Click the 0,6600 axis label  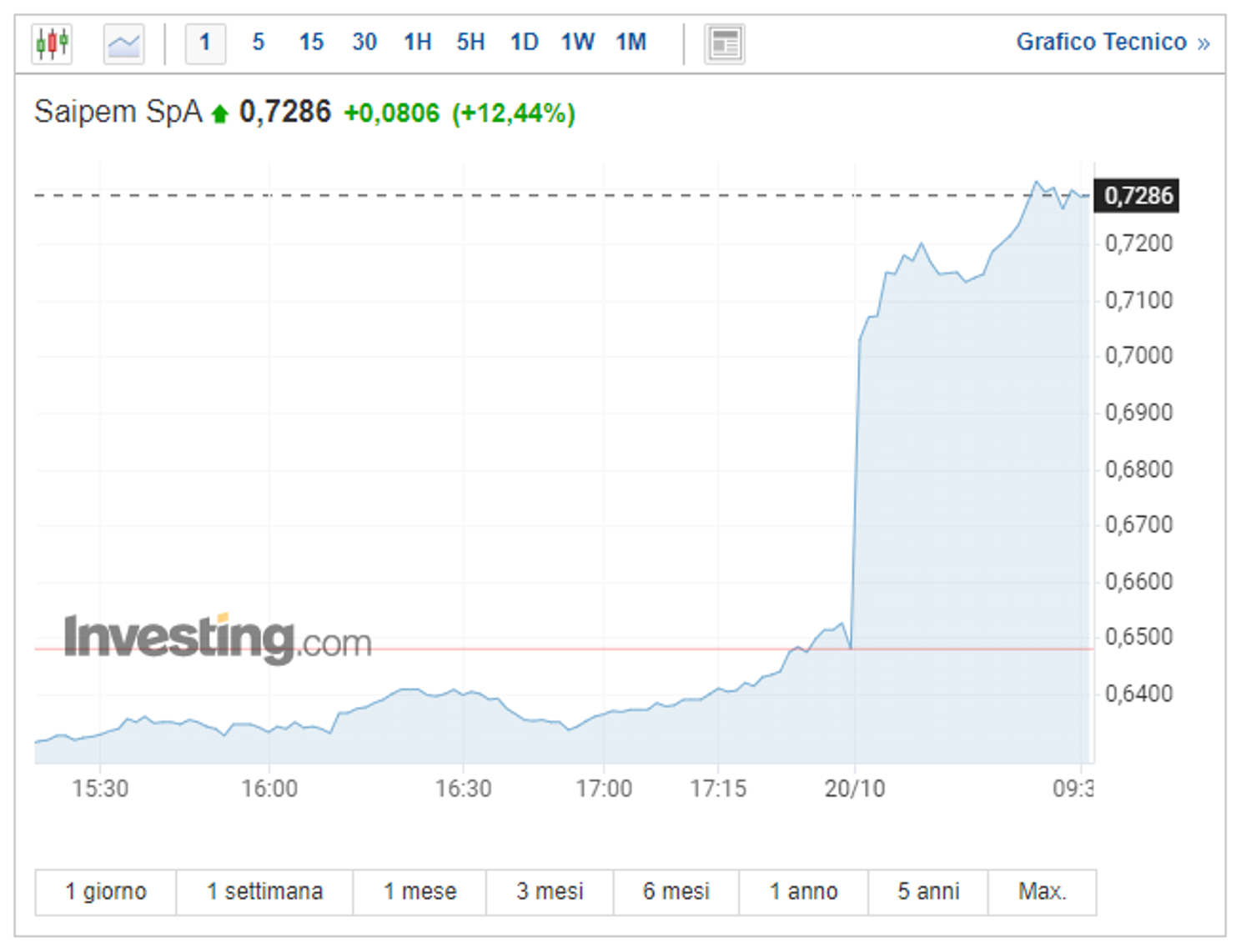tap(1138, 581)
